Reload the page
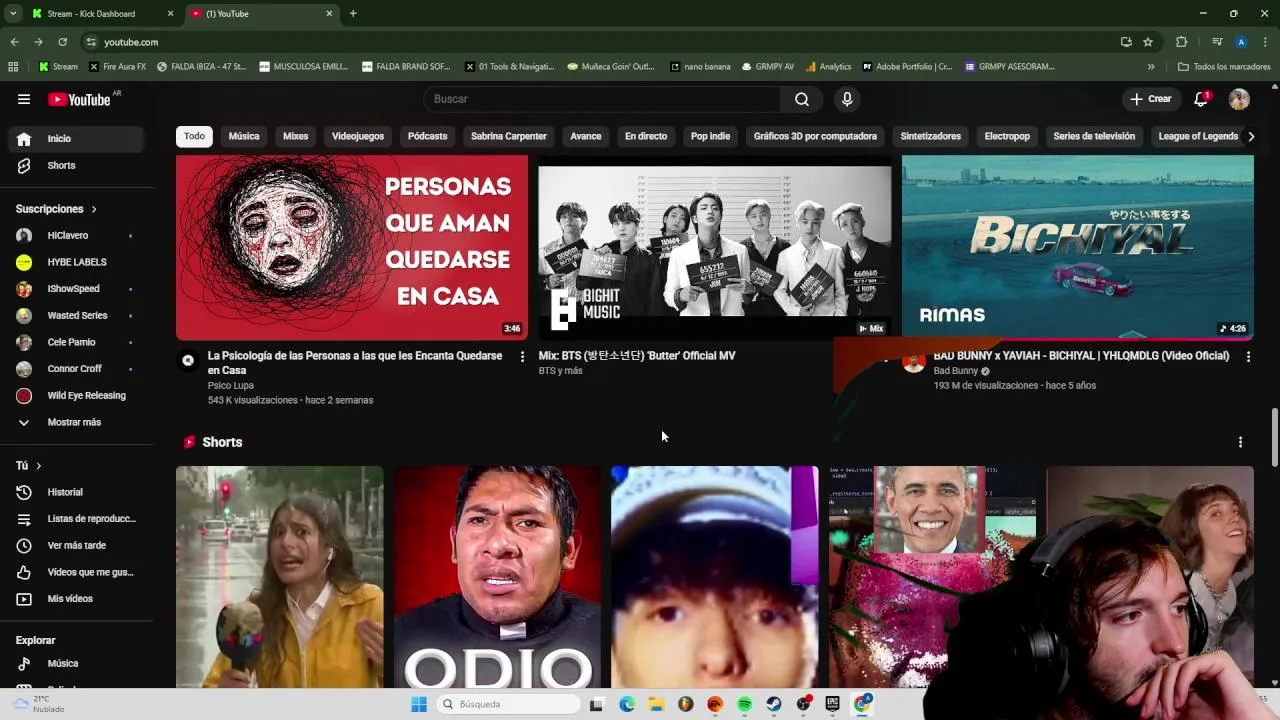The width and height of the screenshot is (1280, 720). [62, 42]
